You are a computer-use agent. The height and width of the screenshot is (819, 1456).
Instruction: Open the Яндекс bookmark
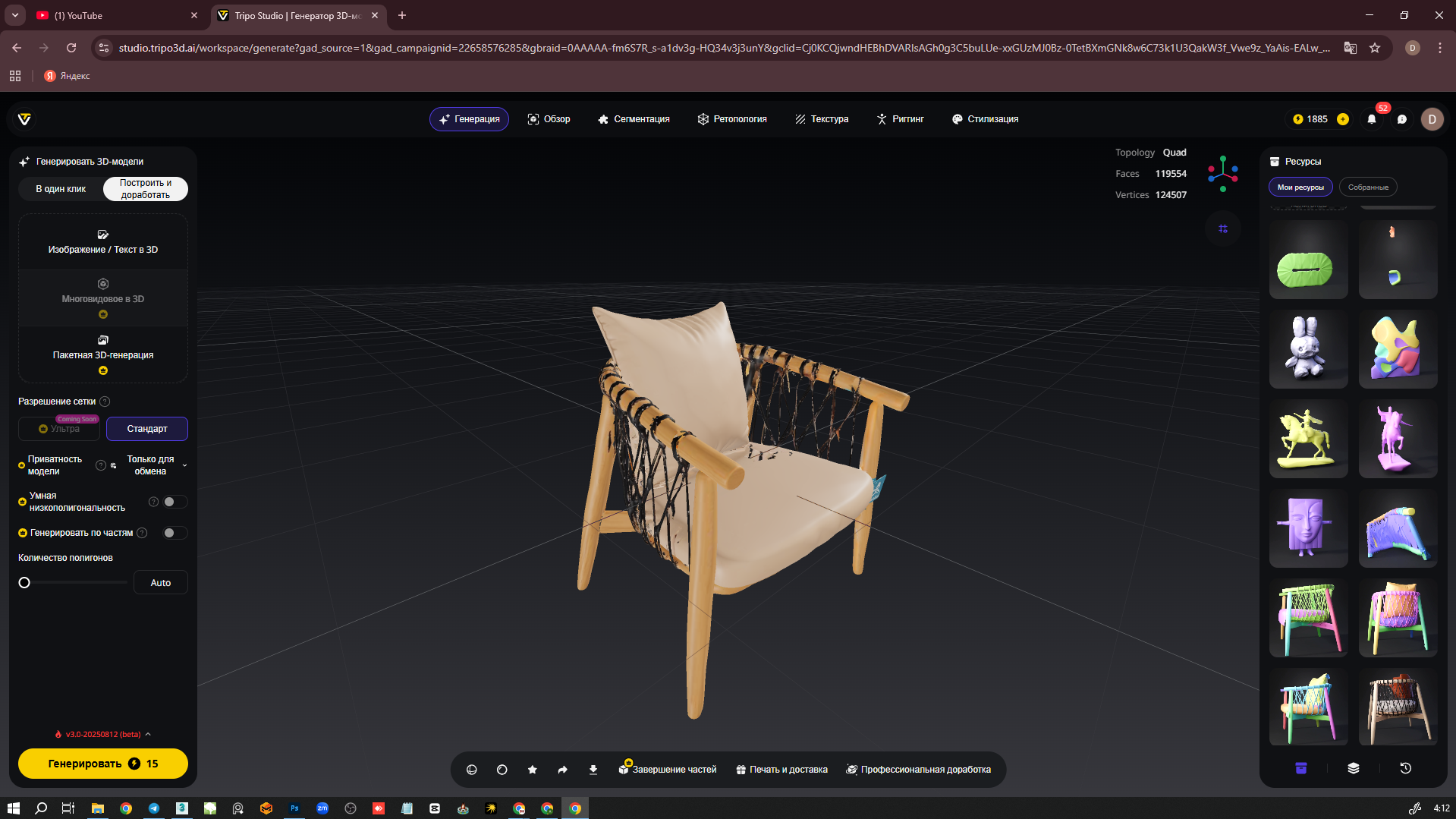tap(67, 76)
